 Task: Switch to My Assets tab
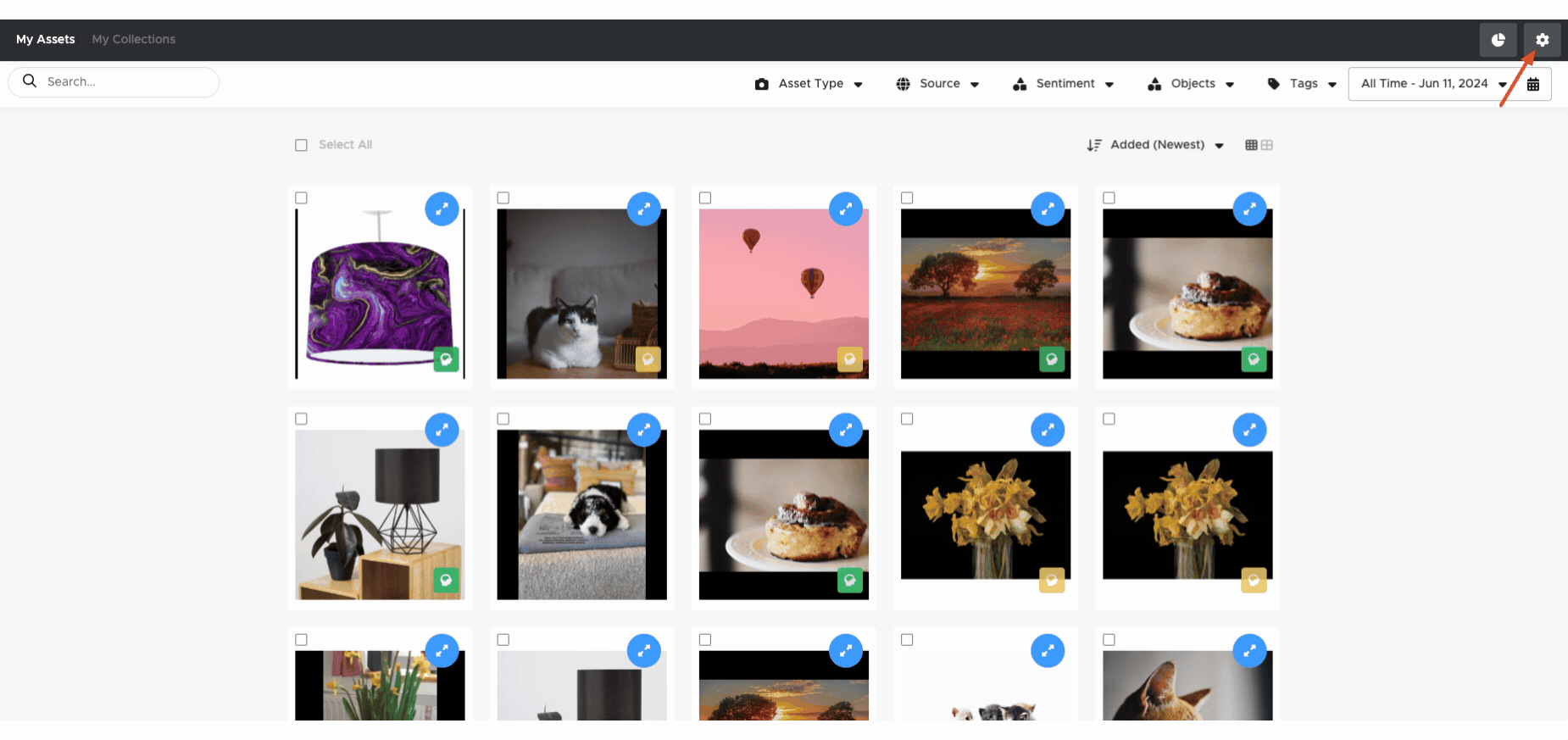[46, 39]
